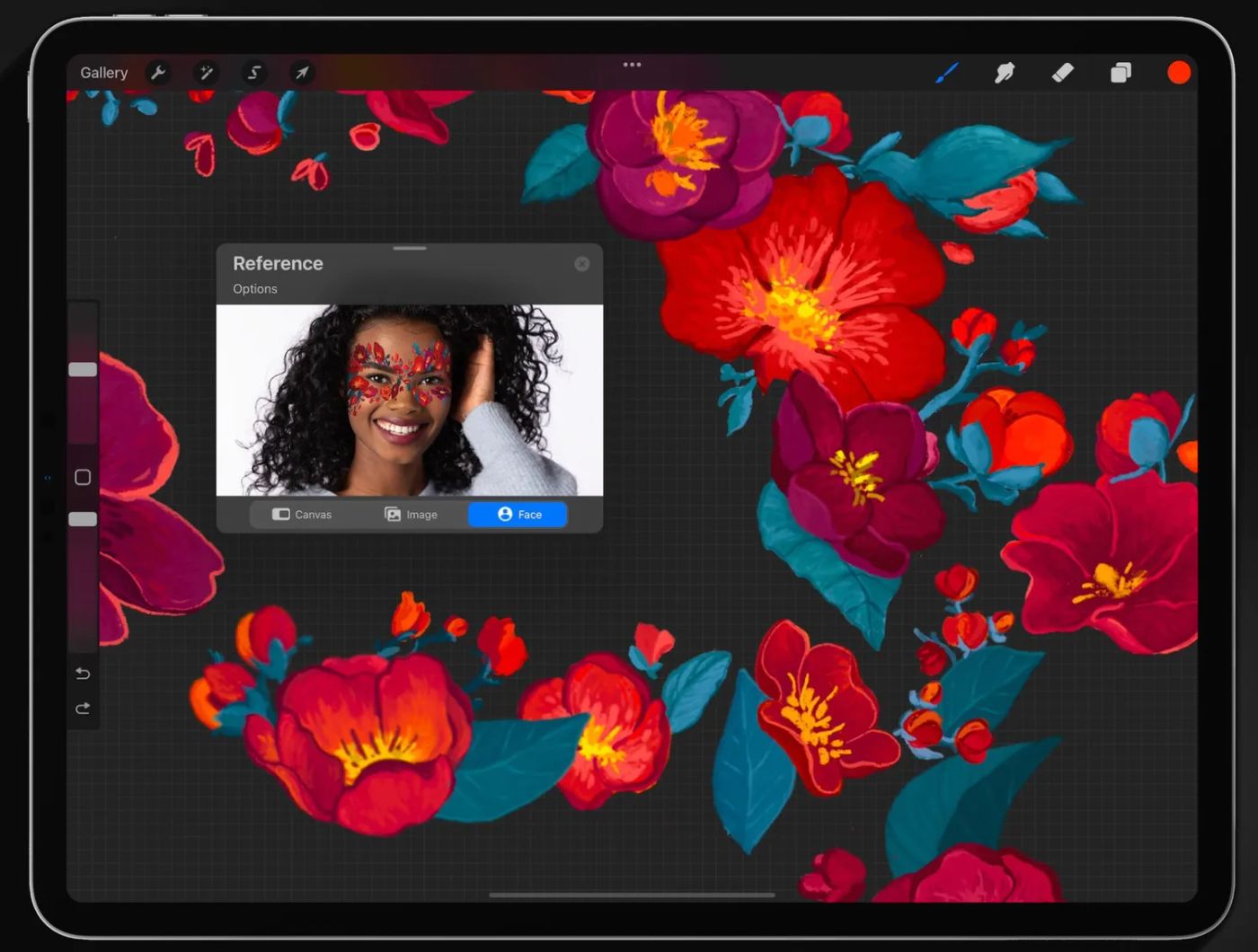Open Reference panel Options

tap(255, 288)
